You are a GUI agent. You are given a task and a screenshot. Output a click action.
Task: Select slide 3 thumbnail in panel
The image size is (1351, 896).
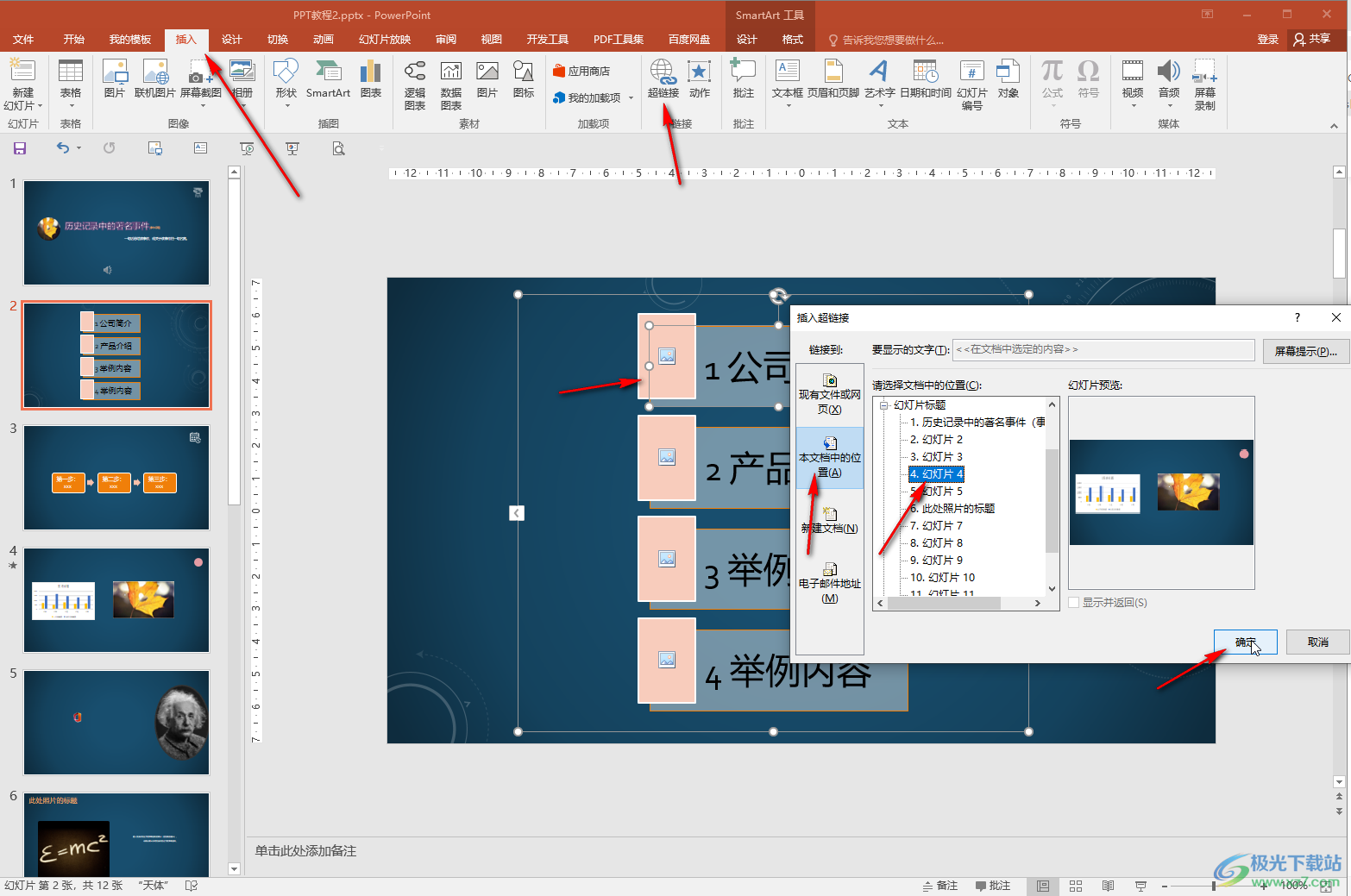point(116,478)
